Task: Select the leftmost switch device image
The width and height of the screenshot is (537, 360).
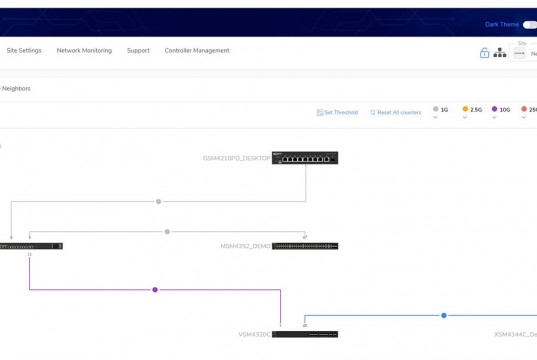Action: [x=31, y=246]
